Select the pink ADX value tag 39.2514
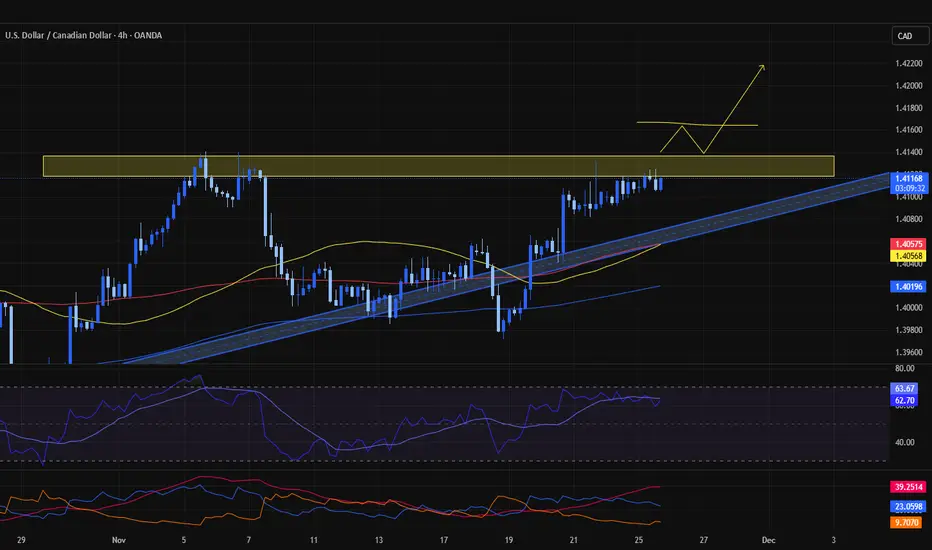 908,487
